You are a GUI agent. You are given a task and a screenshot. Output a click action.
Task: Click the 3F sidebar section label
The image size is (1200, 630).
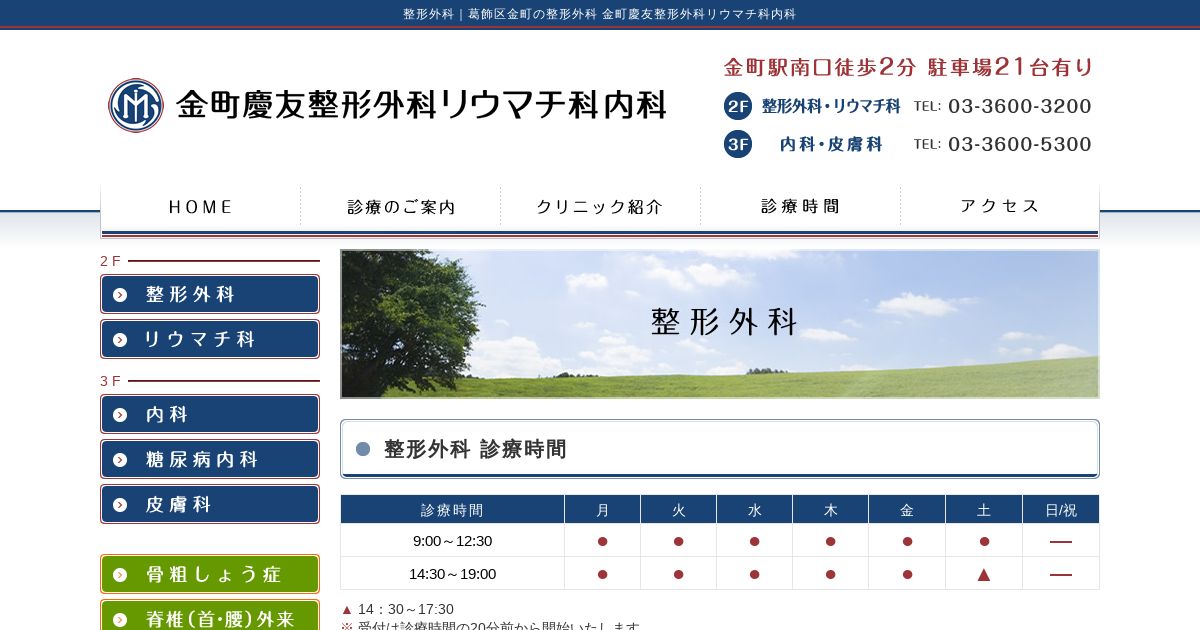(x=110, y=381)
